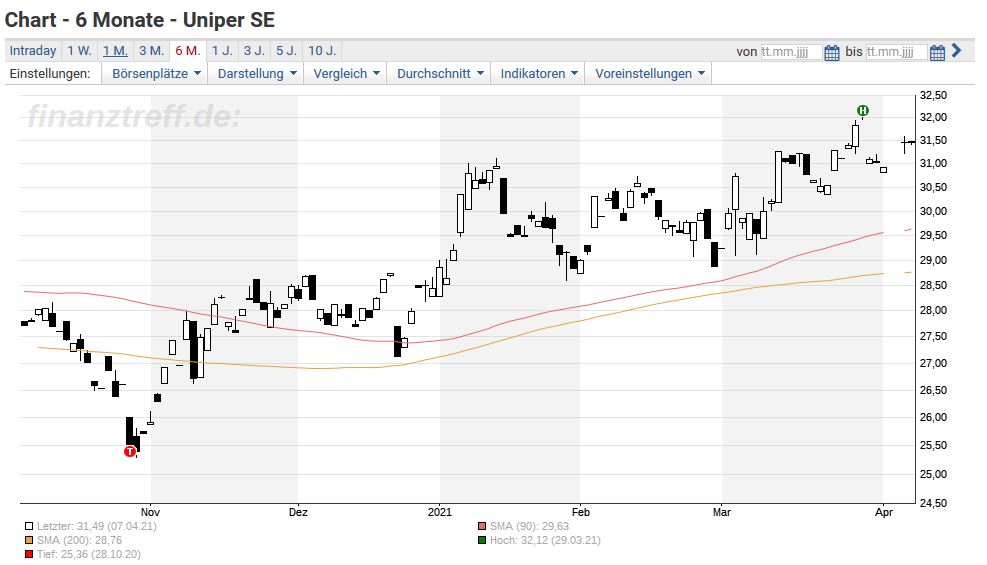Image resolution: width=987 pixels, height=565 pixels.
Task: Click legend text 'Tief: 25,36 (28.10.20)'
Action: (x=89, y=554)
